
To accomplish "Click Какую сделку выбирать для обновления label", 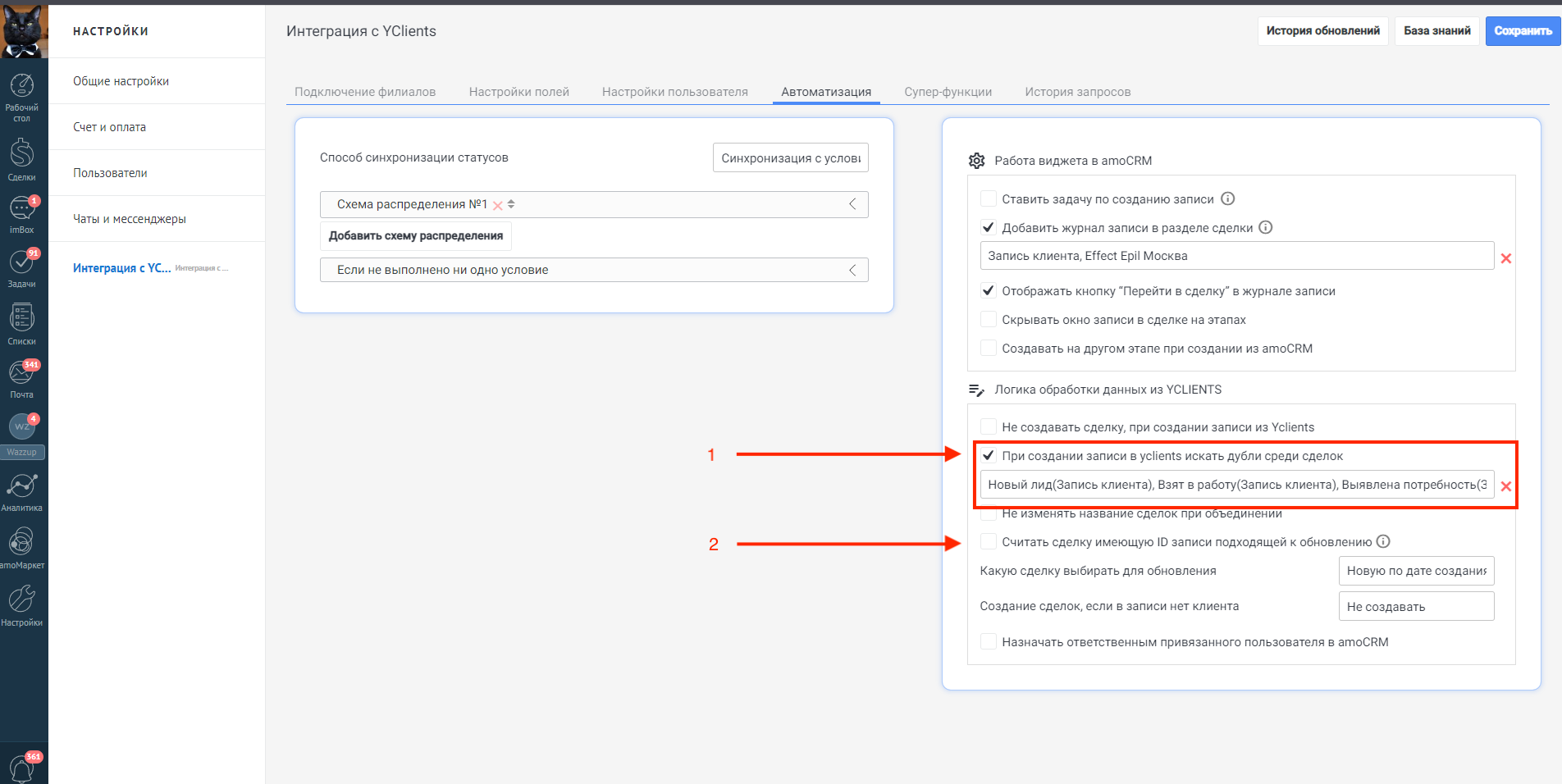I will [x=1098, y=571].
